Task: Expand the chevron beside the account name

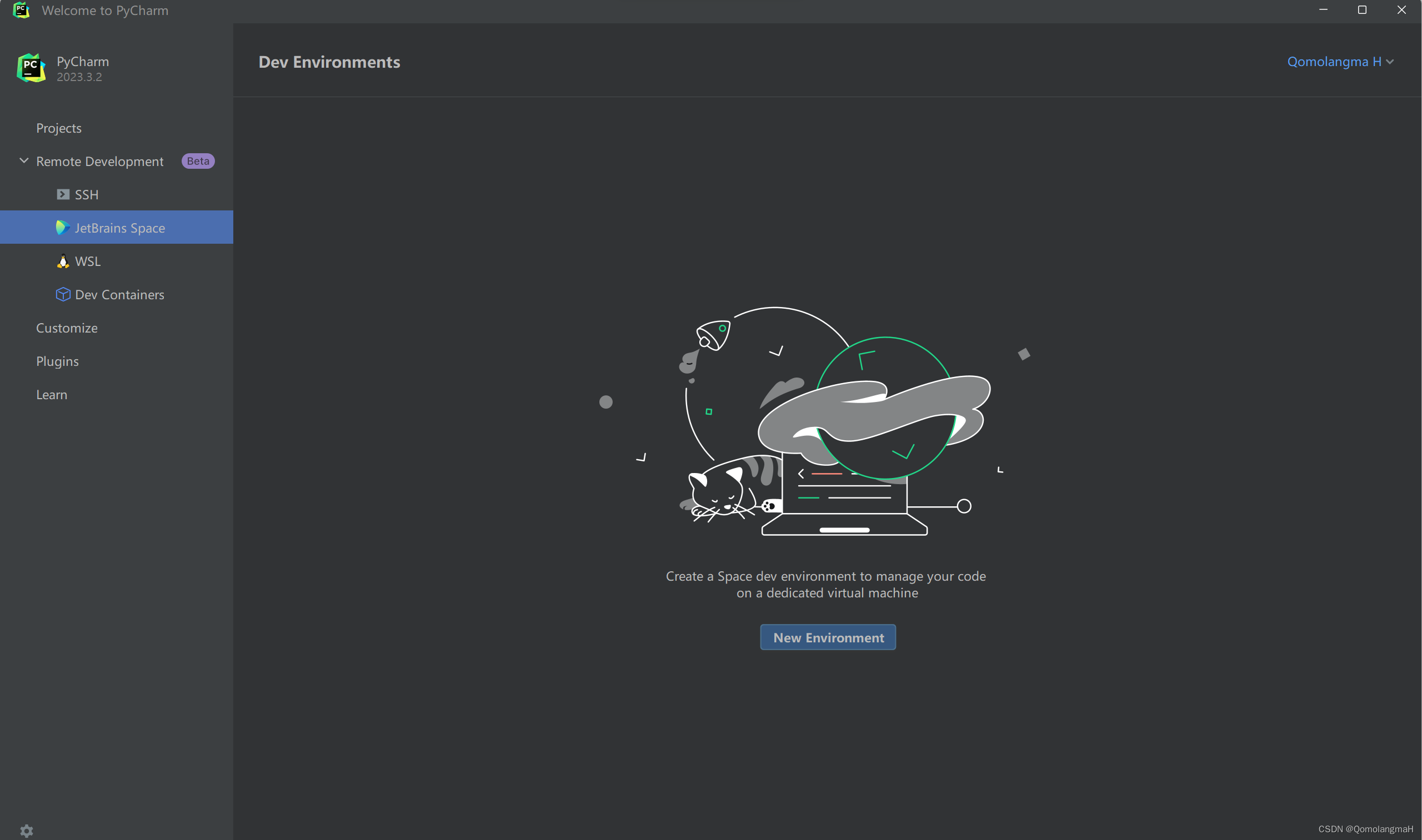Action: point(1390,62)
